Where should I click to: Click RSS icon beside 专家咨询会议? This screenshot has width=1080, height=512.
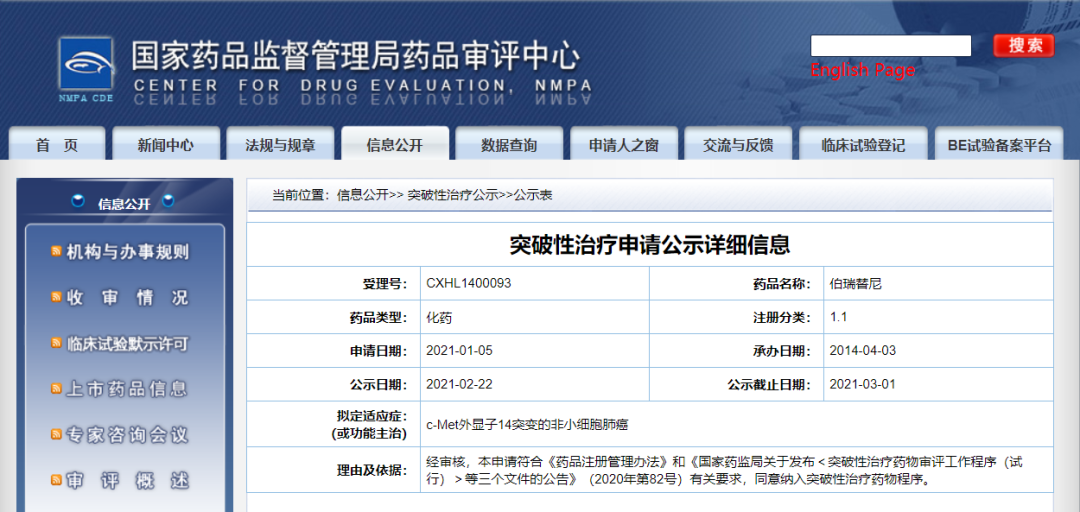(57, 435)
